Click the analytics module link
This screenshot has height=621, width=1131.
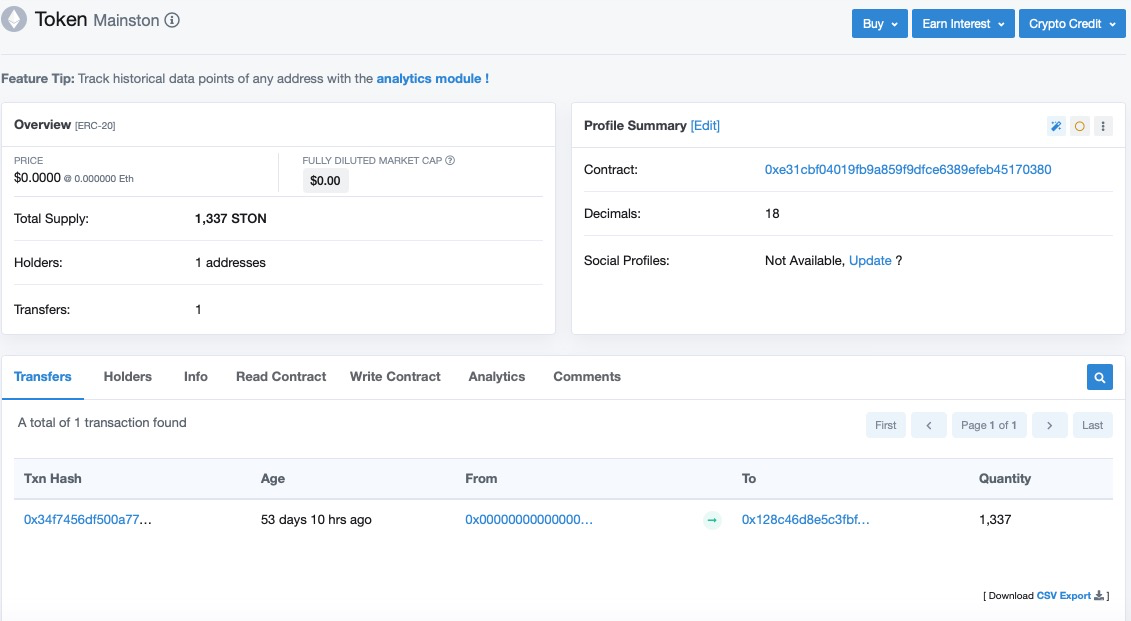pos(432,78)
